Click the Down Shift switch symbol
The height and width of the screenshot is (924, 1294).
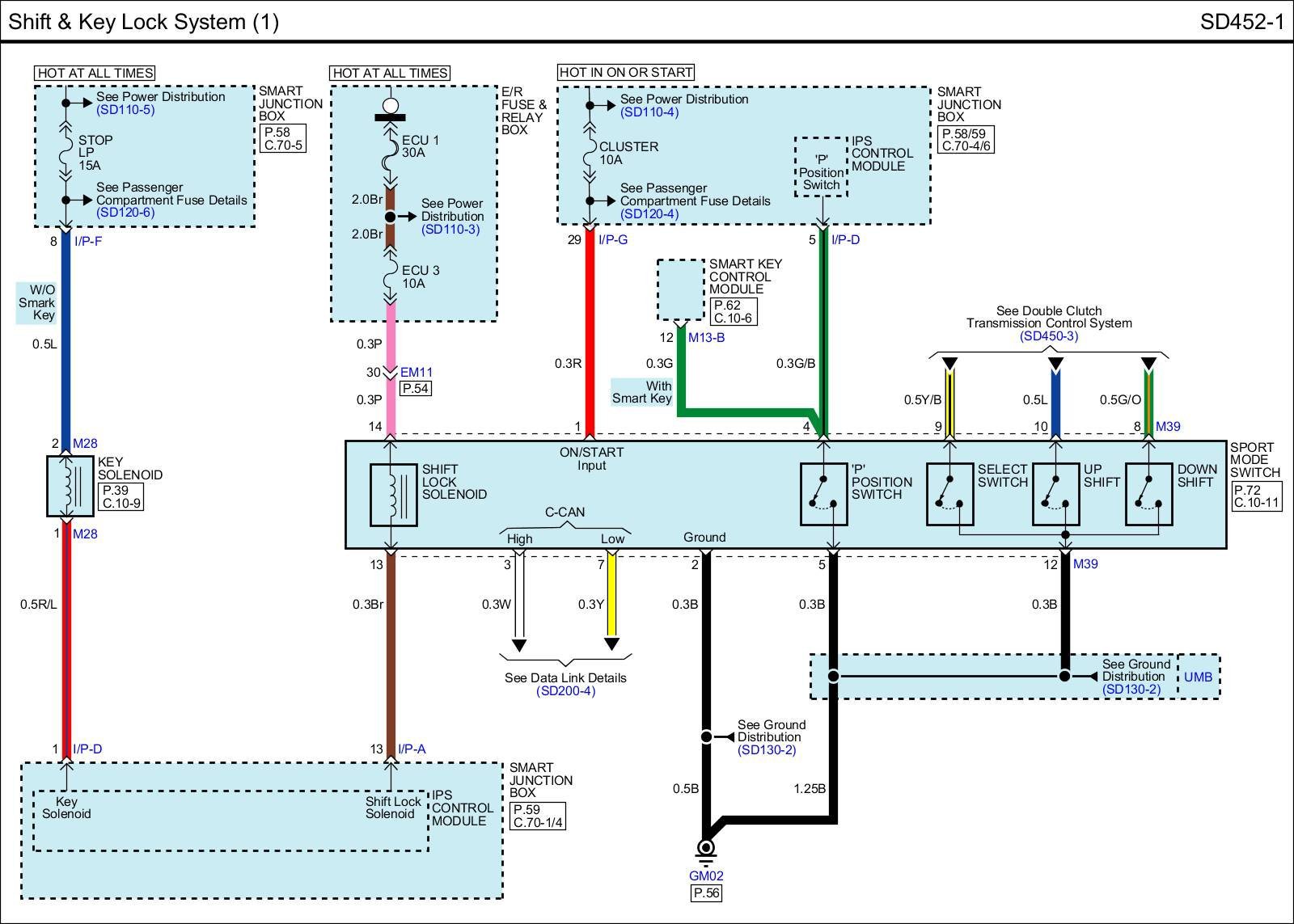click(1149, 494)
